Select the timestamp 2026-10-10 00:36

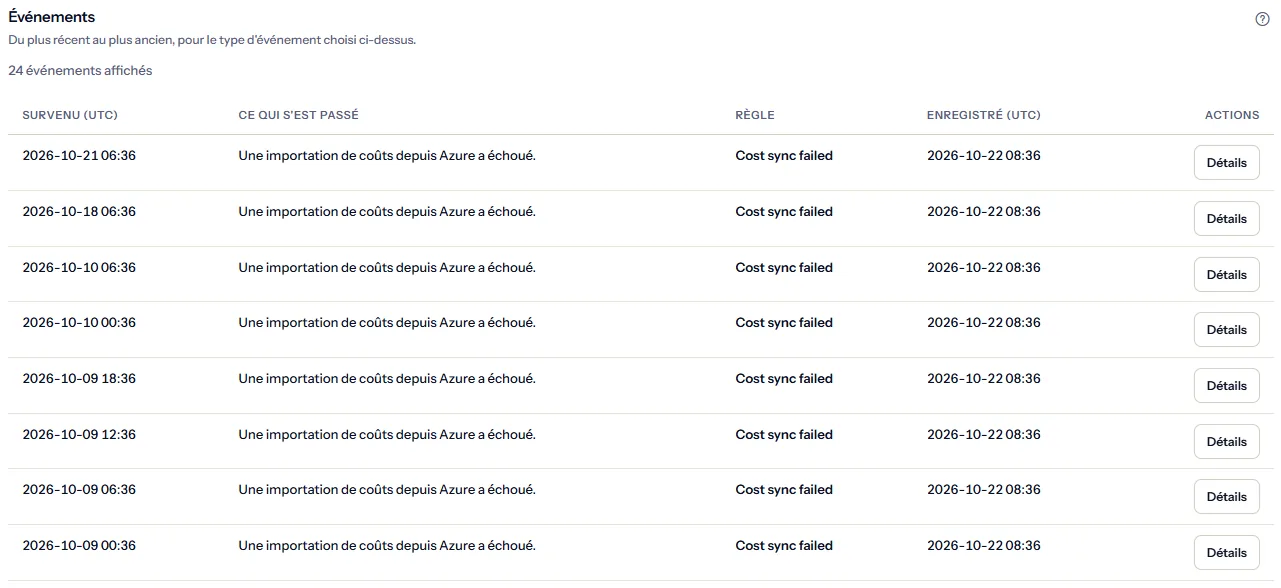pos(79,323)
